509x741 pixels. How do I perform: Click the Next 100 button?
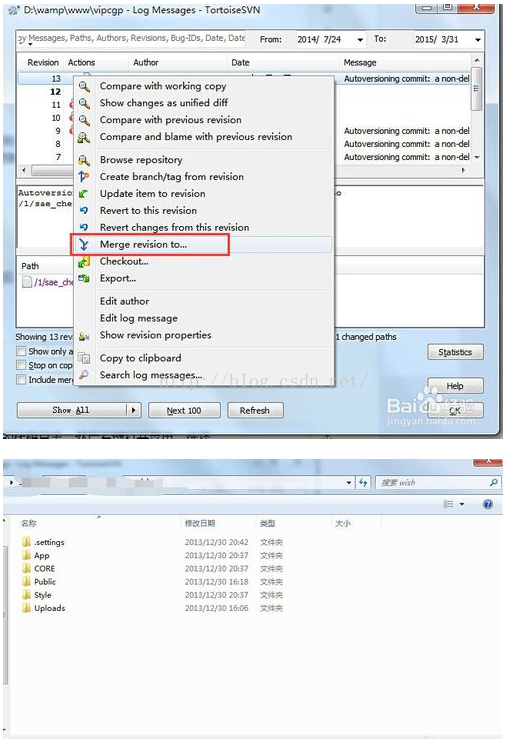coord(184,410)
